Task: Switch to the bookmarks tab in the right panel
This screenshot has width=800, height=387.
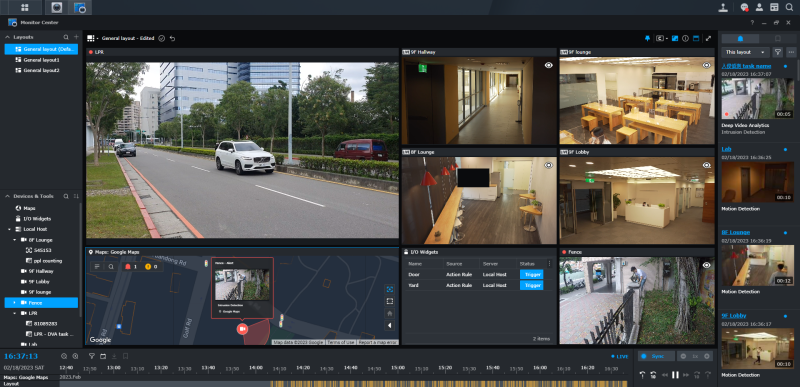Action: pos(778,38)
